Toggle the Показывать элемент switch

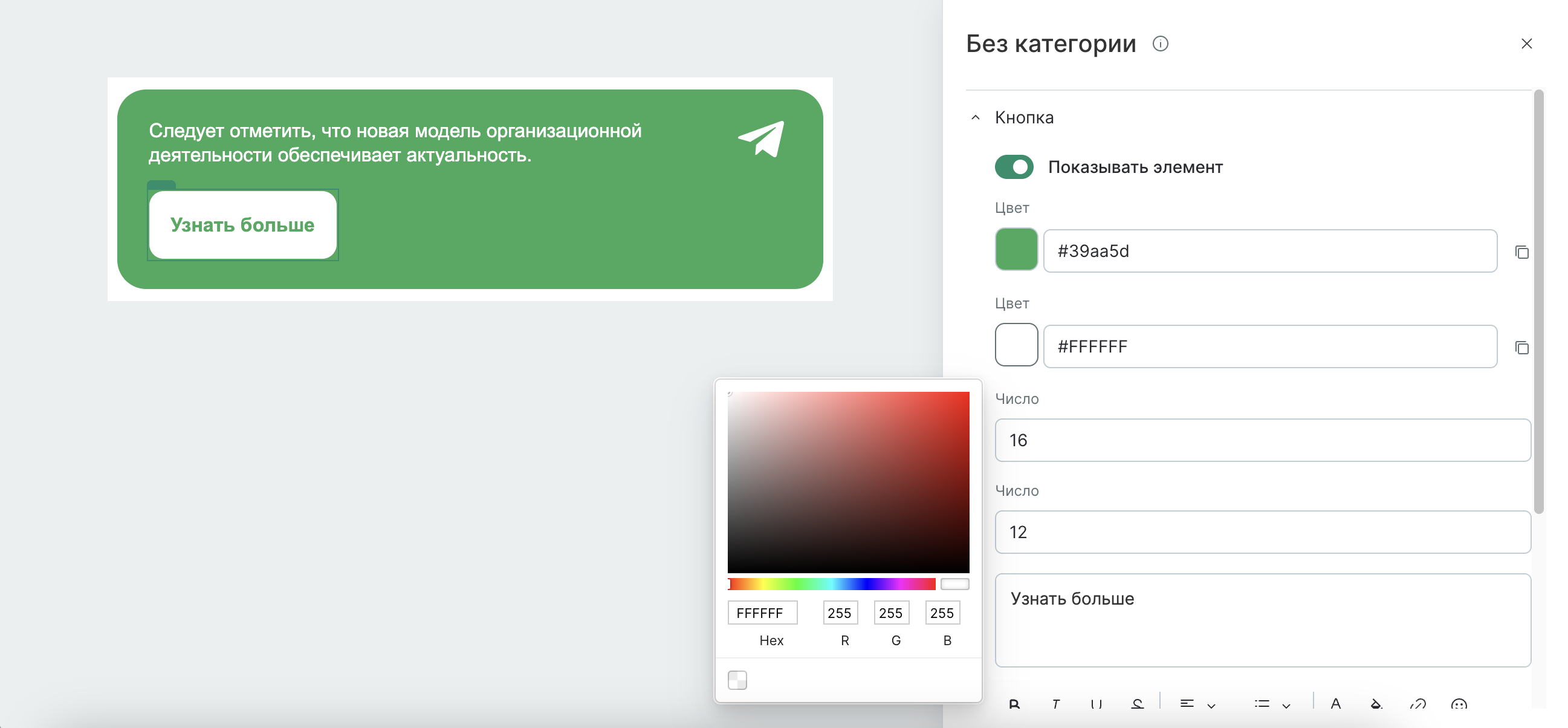(1014, 167)
